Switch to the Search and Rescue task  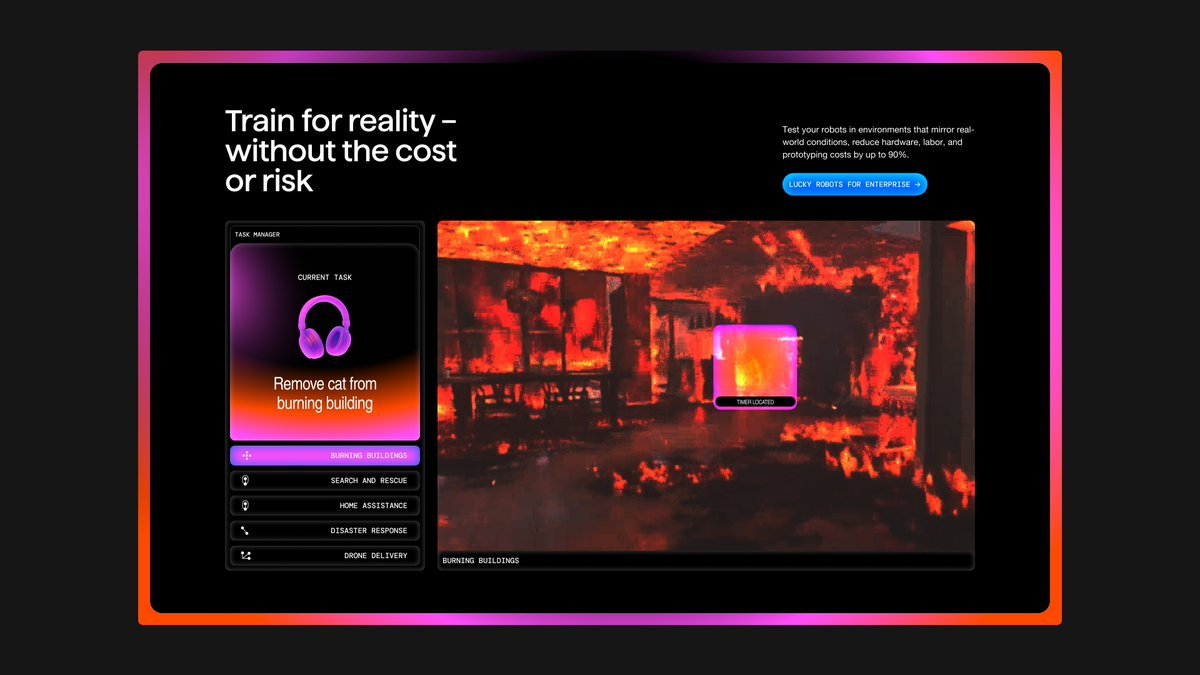(325, 481)
